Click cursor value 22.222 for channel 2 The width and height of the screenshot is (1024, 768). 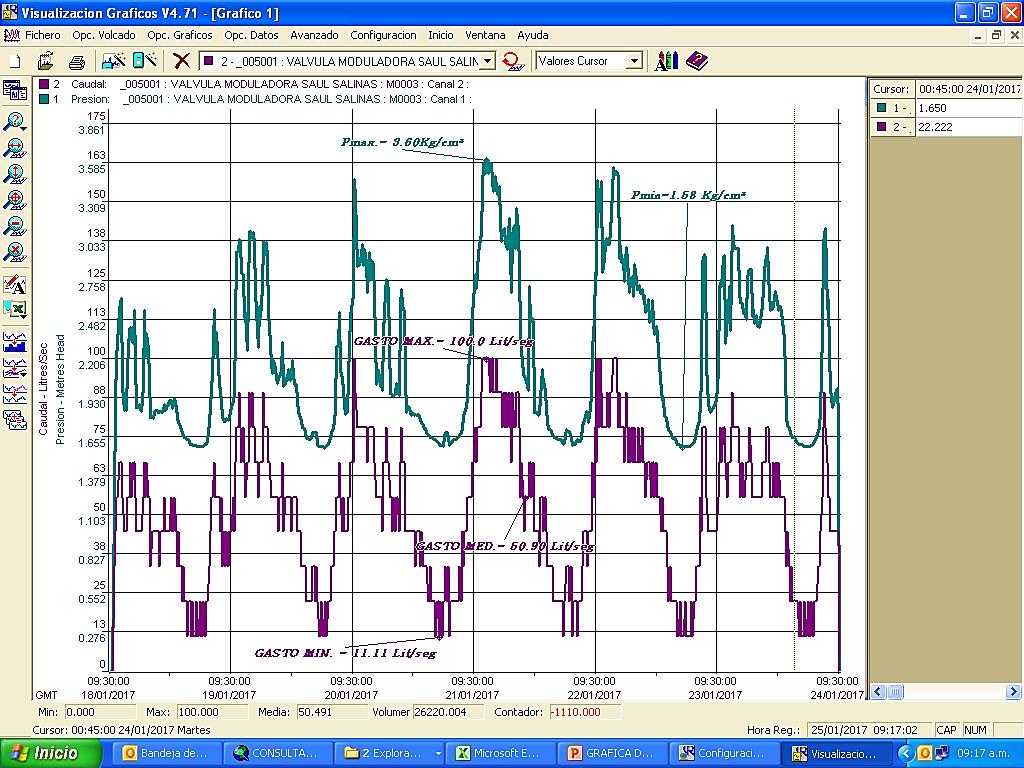[x=968, y=127]
